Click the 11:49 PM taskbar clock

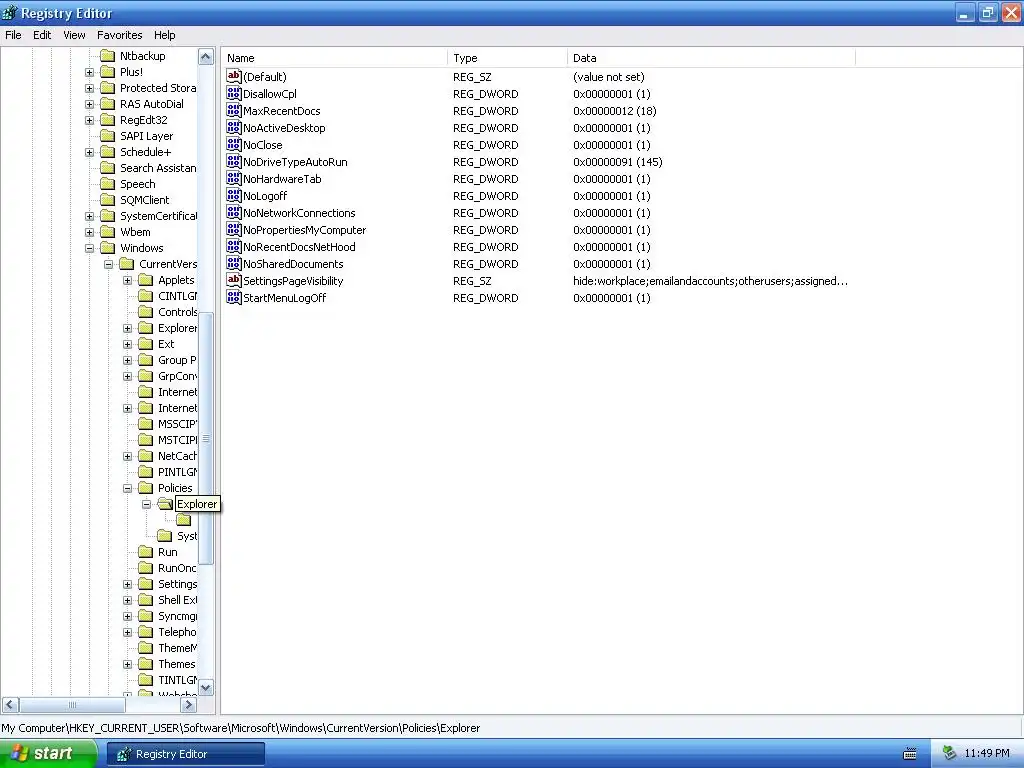[987, 754]
